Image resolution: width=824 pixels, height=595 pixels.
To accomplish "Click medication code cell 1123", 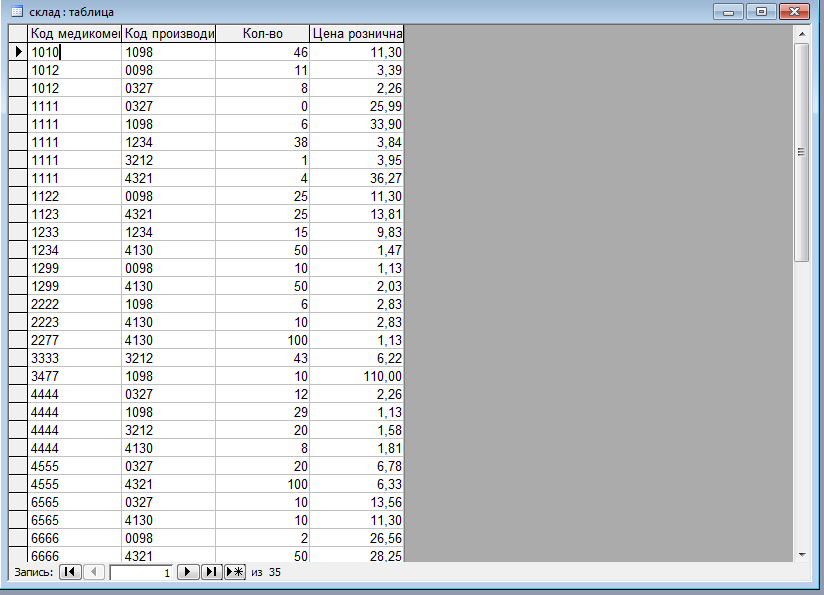I will click(x=75, y=214).
